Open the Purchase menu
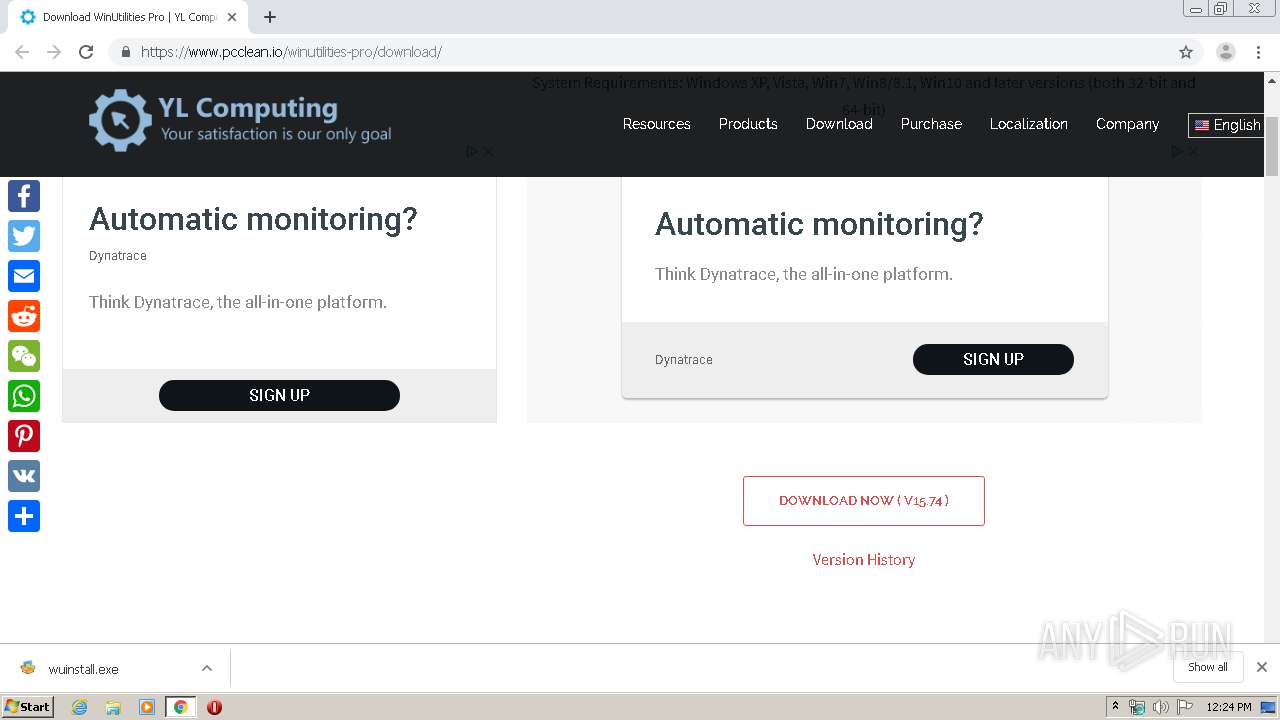Viewport: 1280px width, 720px height. 931,124
